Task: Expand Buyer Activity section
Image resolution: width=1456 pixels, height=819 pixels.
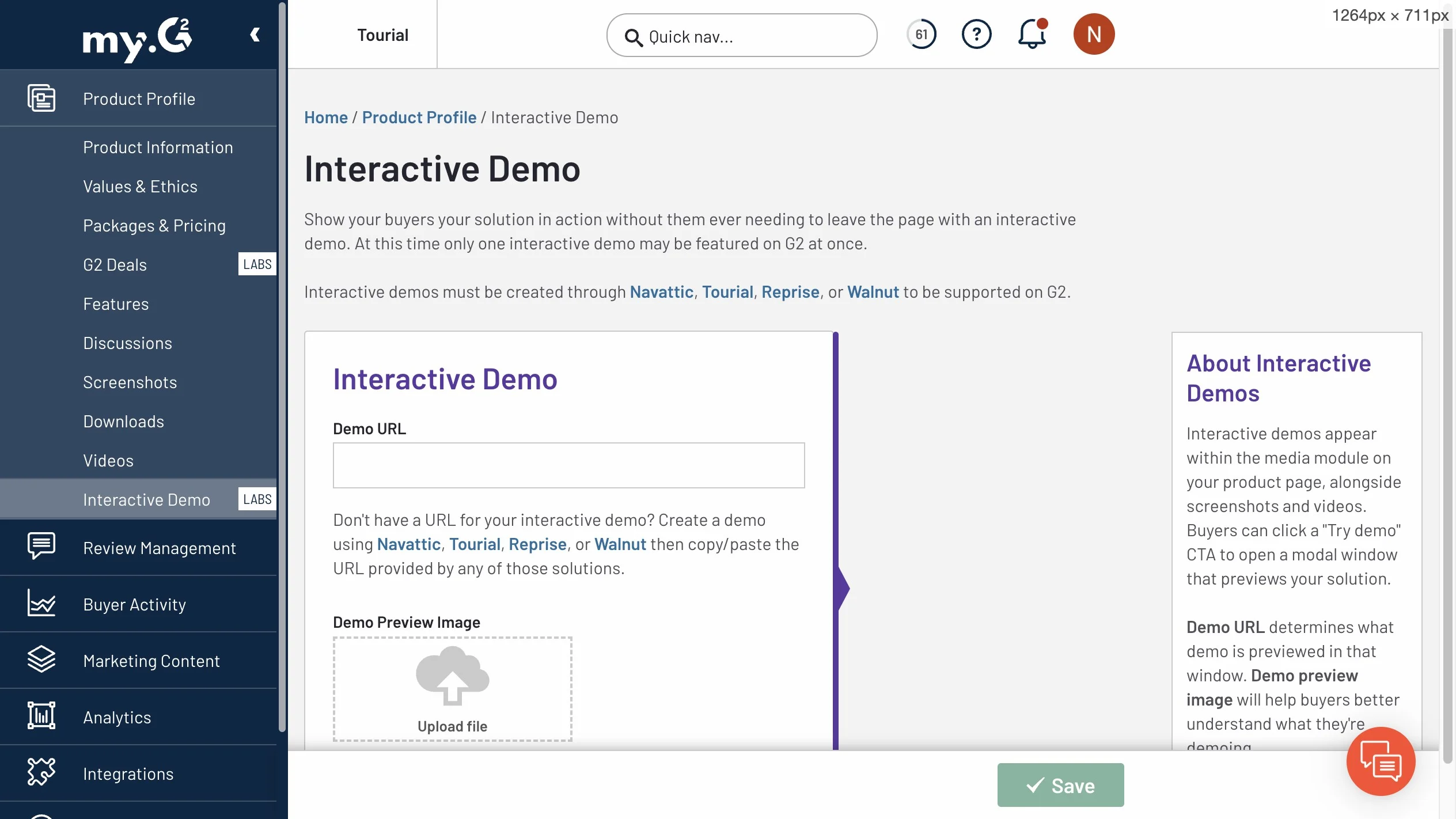Action: pyautogui.click(x=138, y=604)
